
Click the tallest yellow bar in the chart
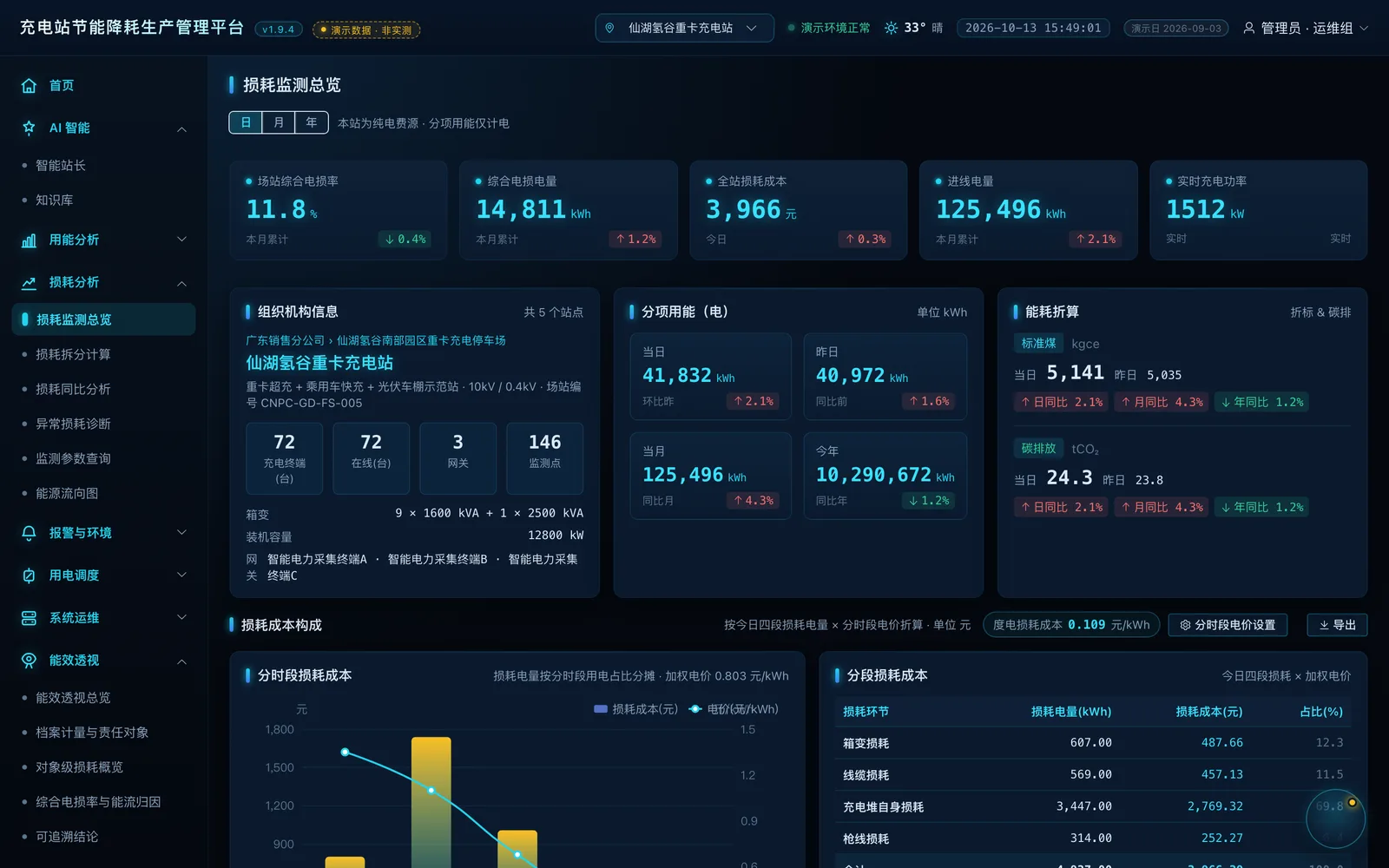tap(431, 802)
